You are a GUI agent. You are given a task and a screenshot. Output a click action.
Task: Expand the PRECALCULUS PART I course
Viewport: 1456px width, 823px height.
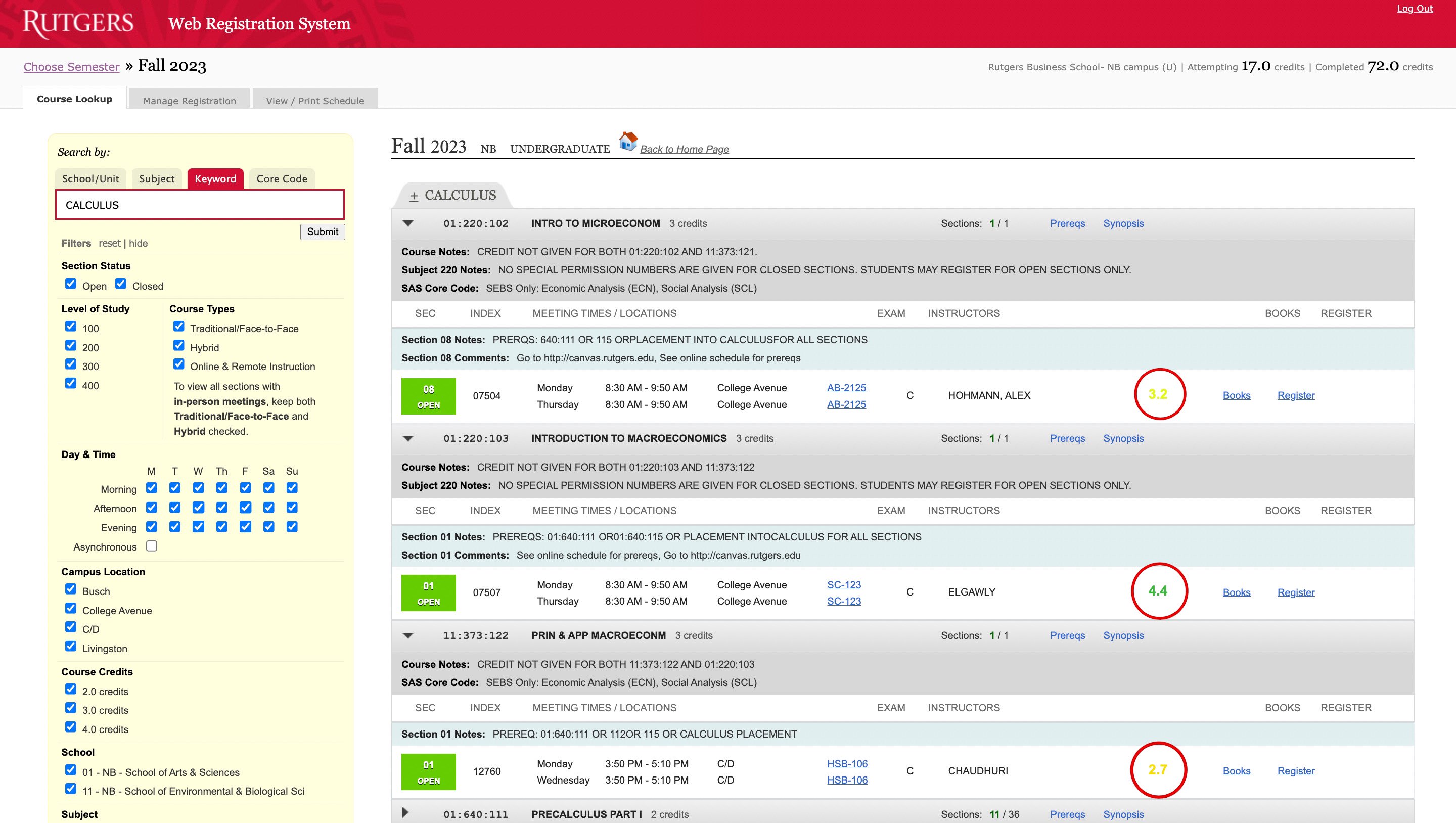click(405, 813)
